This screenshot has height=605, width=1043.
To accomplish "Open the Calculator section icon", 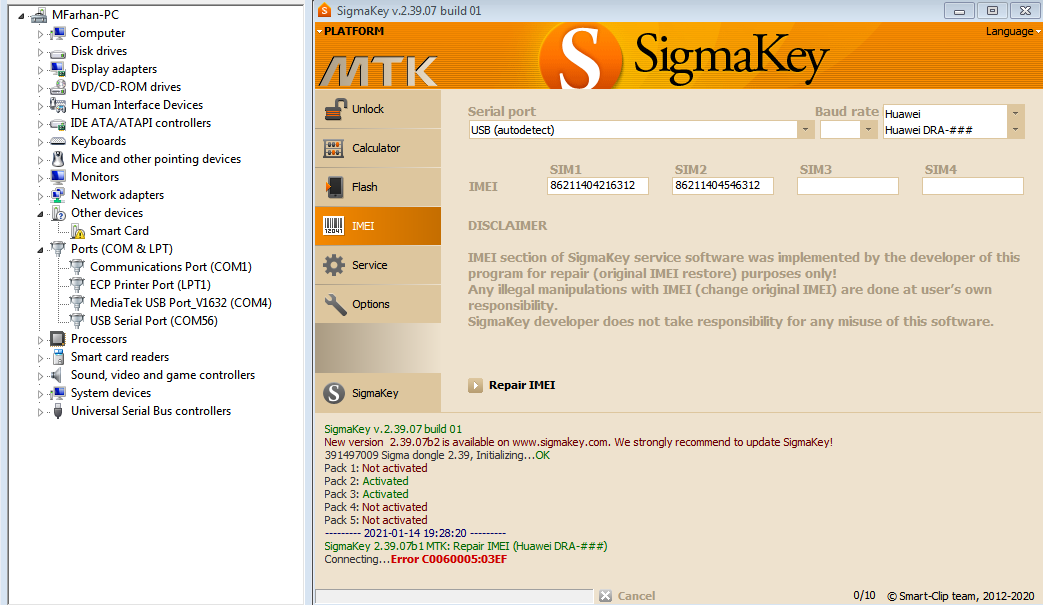I will (334, 148).
